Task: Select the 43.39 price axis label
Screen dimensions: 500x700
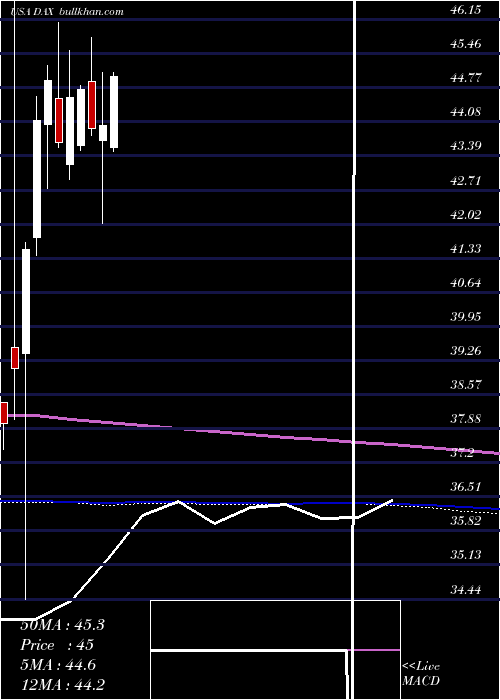Action: [466, 146]
